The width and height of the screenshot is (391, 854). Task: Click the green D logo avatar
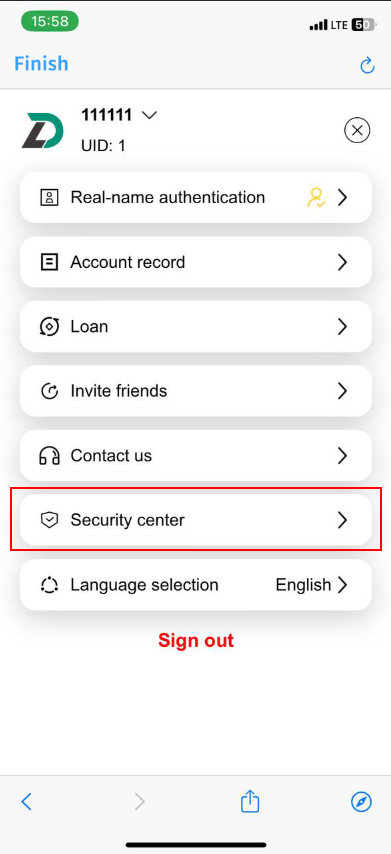tap(43, 131)
